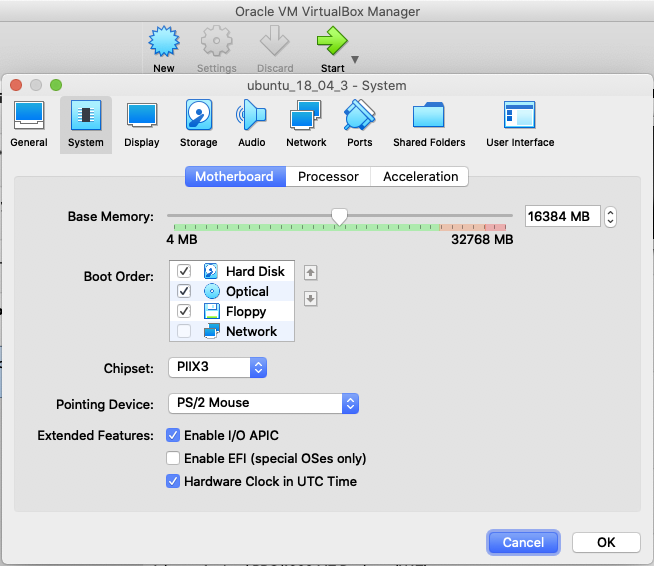Viewport: 654px width, 566px height.
Task: Open the Start button dropdown arrow
Action: click(355, 59)
